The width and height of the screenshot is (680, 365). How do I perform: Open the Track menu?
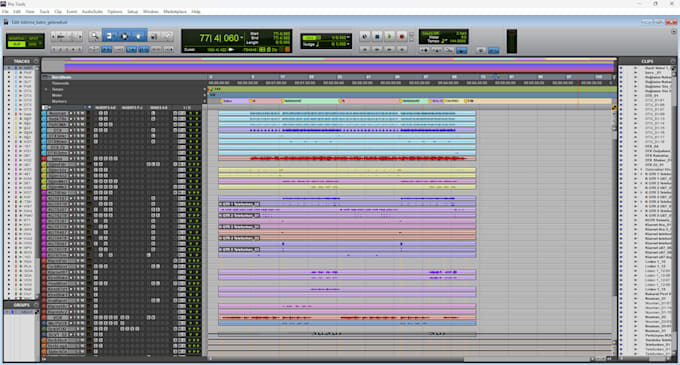coord(44,12)
